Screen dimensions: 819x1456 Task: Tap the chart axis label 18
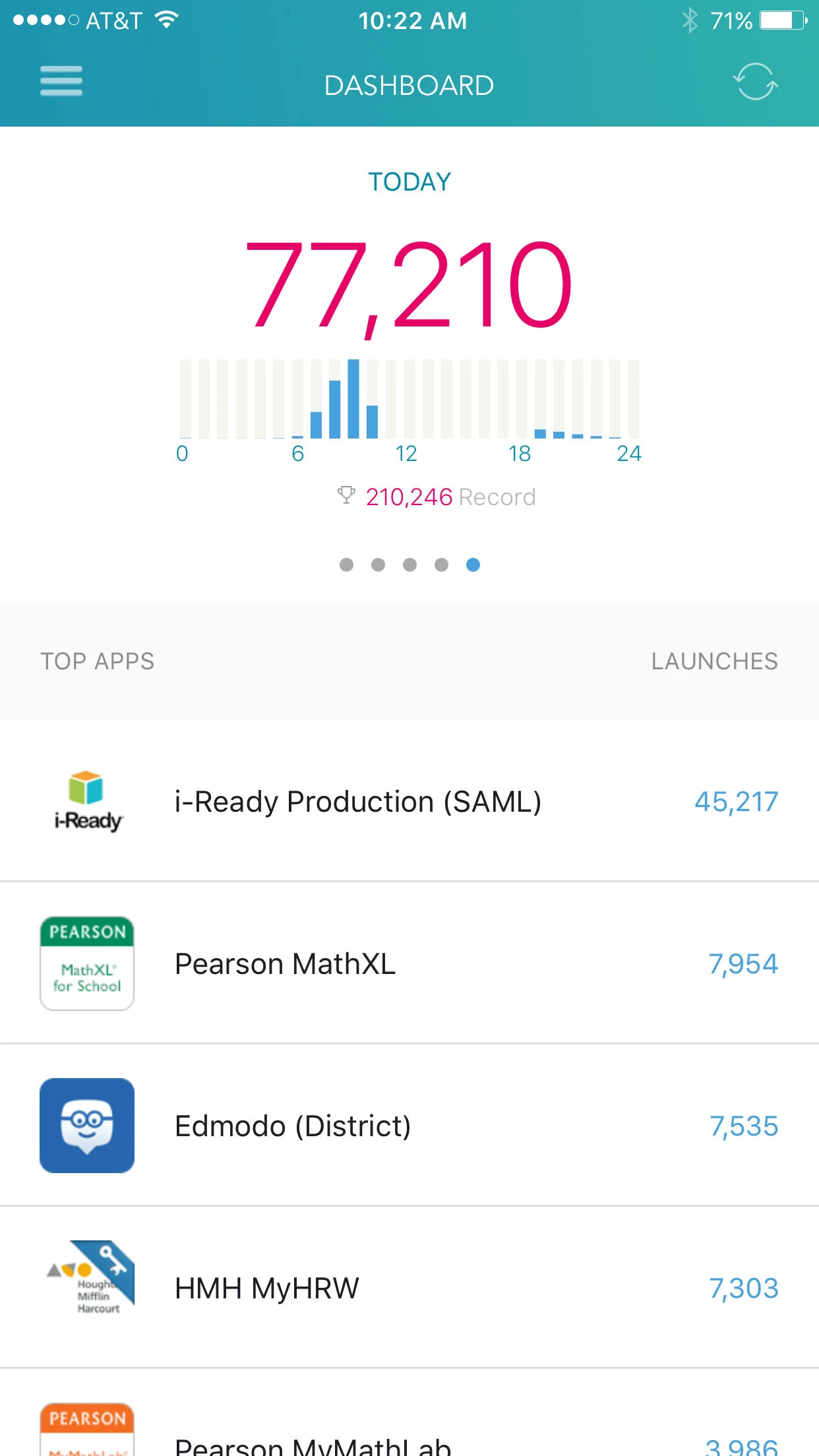point(519,454)
